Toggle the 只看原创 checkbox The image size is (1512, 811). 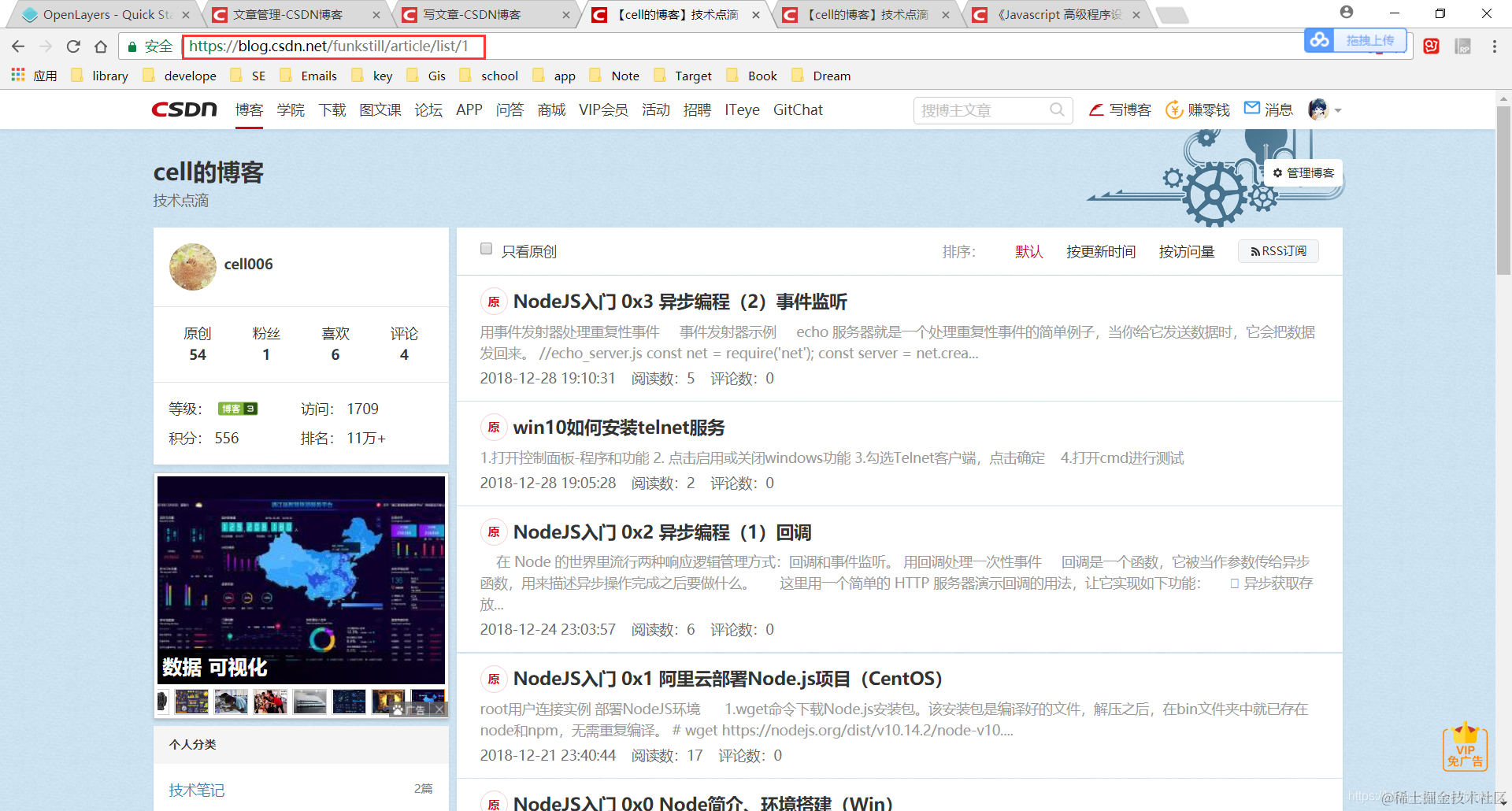(486, 249)
